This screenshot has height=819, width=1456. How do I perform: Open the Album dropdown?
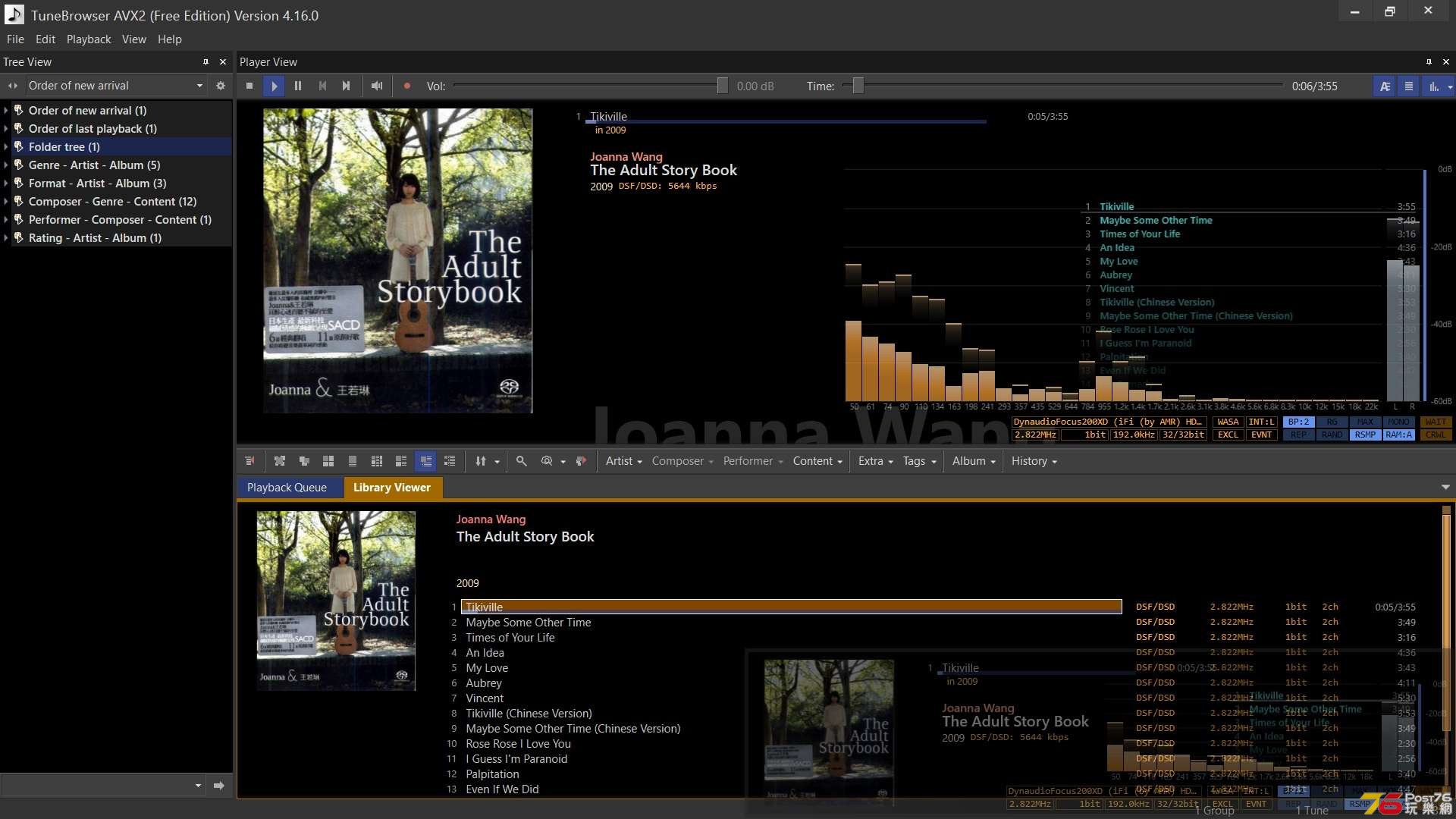pyautogui.click(x=974, y=461)
